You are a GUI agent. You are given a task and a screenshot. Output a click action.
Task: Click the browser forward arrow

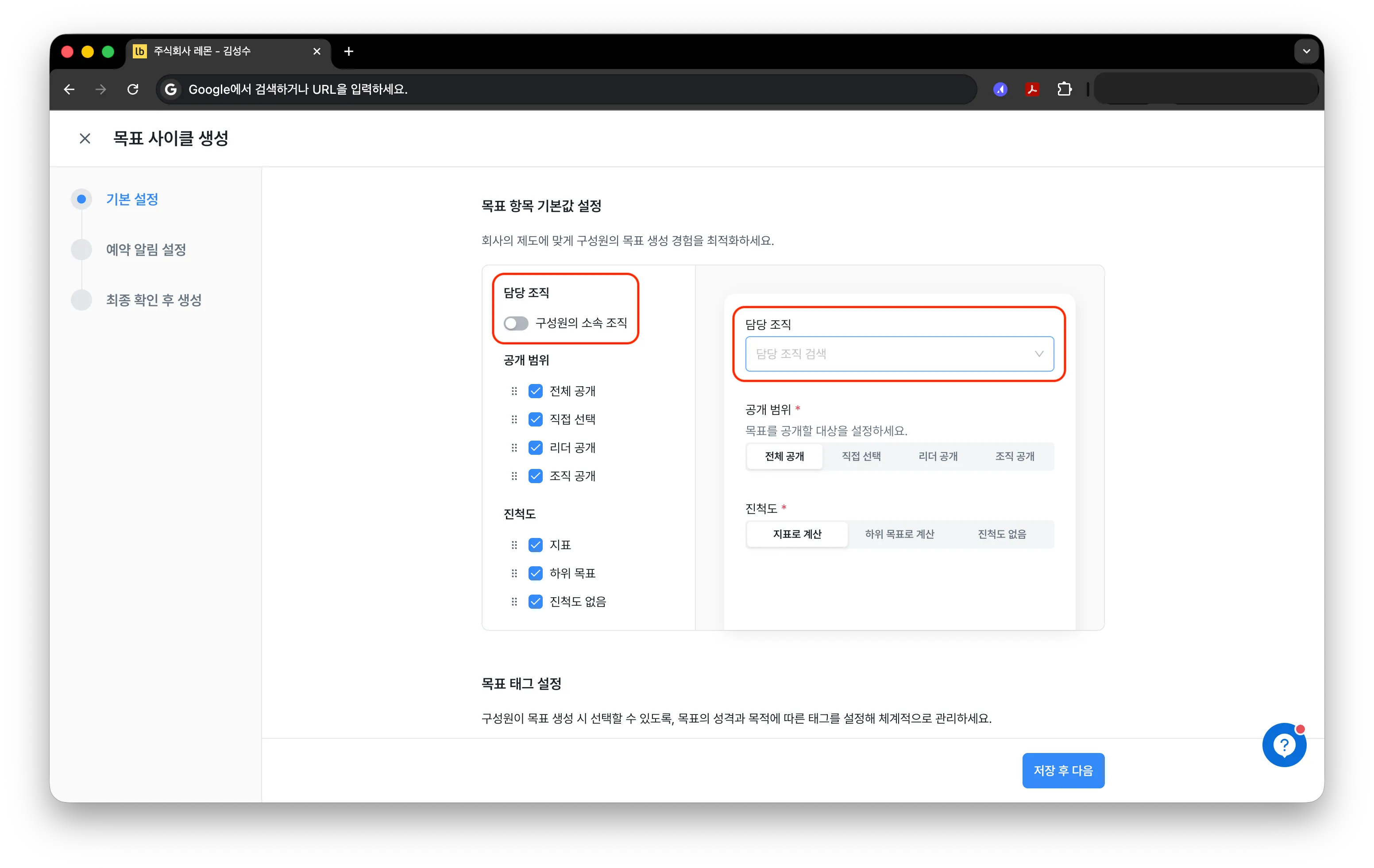coord(100,89)
